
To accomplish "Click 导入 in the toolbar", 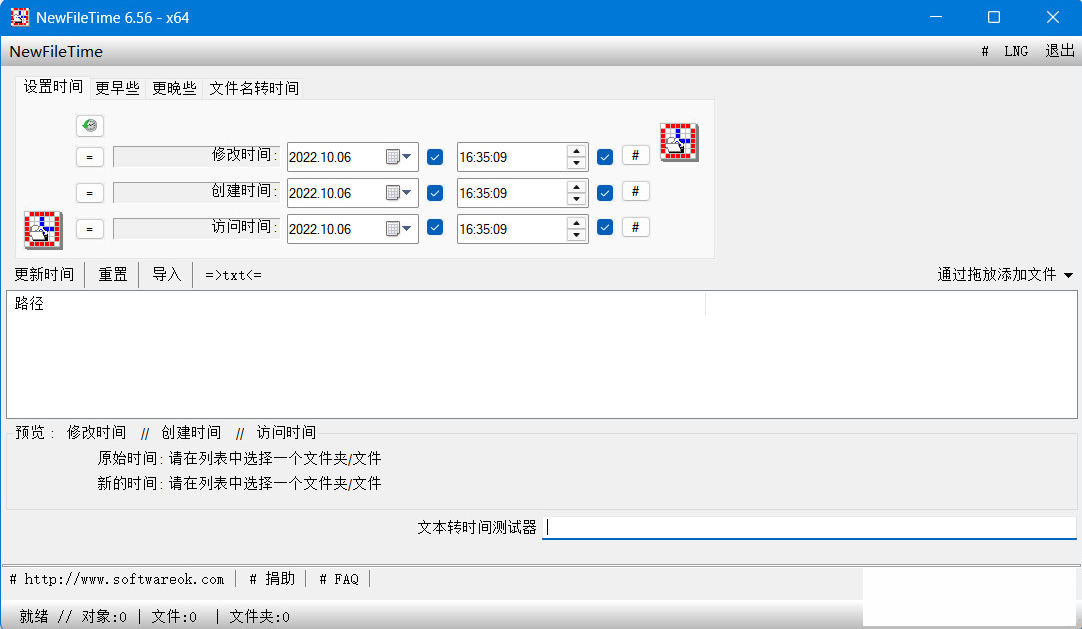I will click(x=166, y=274).
